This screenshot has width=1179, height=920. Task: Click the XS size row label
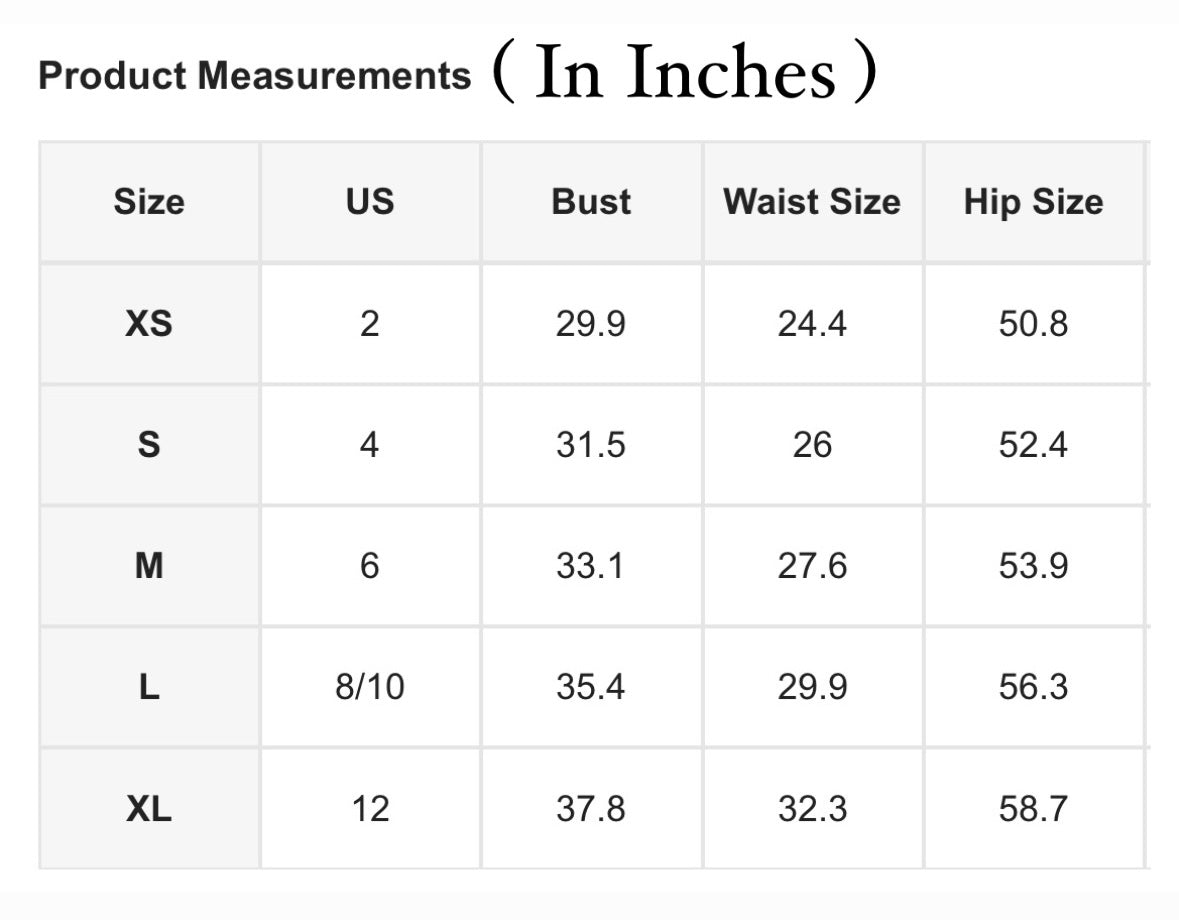[149, 324]
